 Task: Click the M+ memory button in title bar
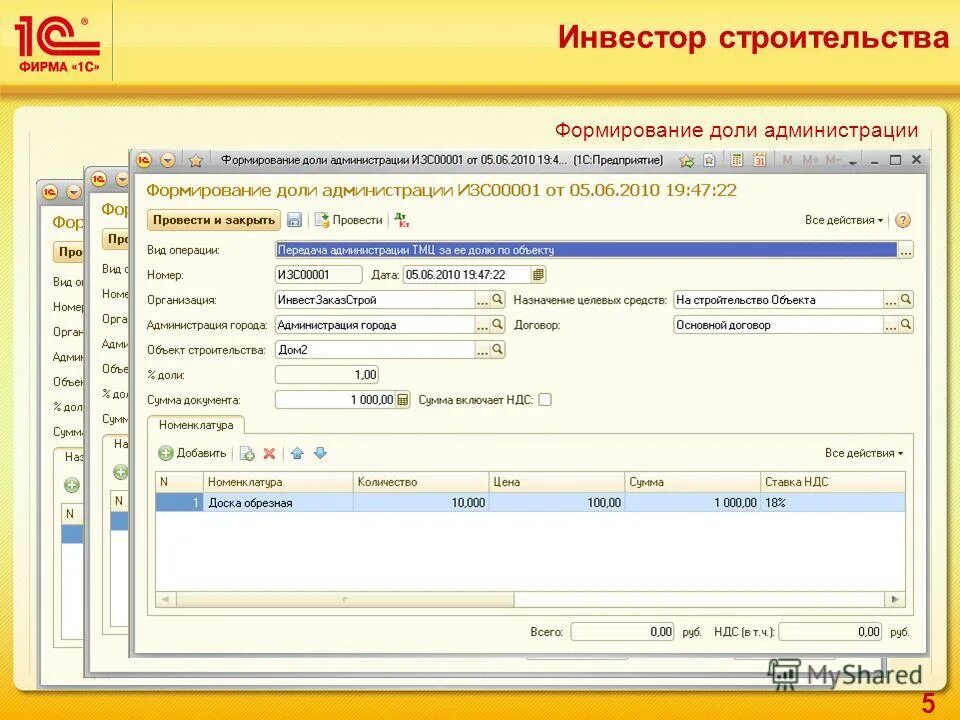coord(810,160)
